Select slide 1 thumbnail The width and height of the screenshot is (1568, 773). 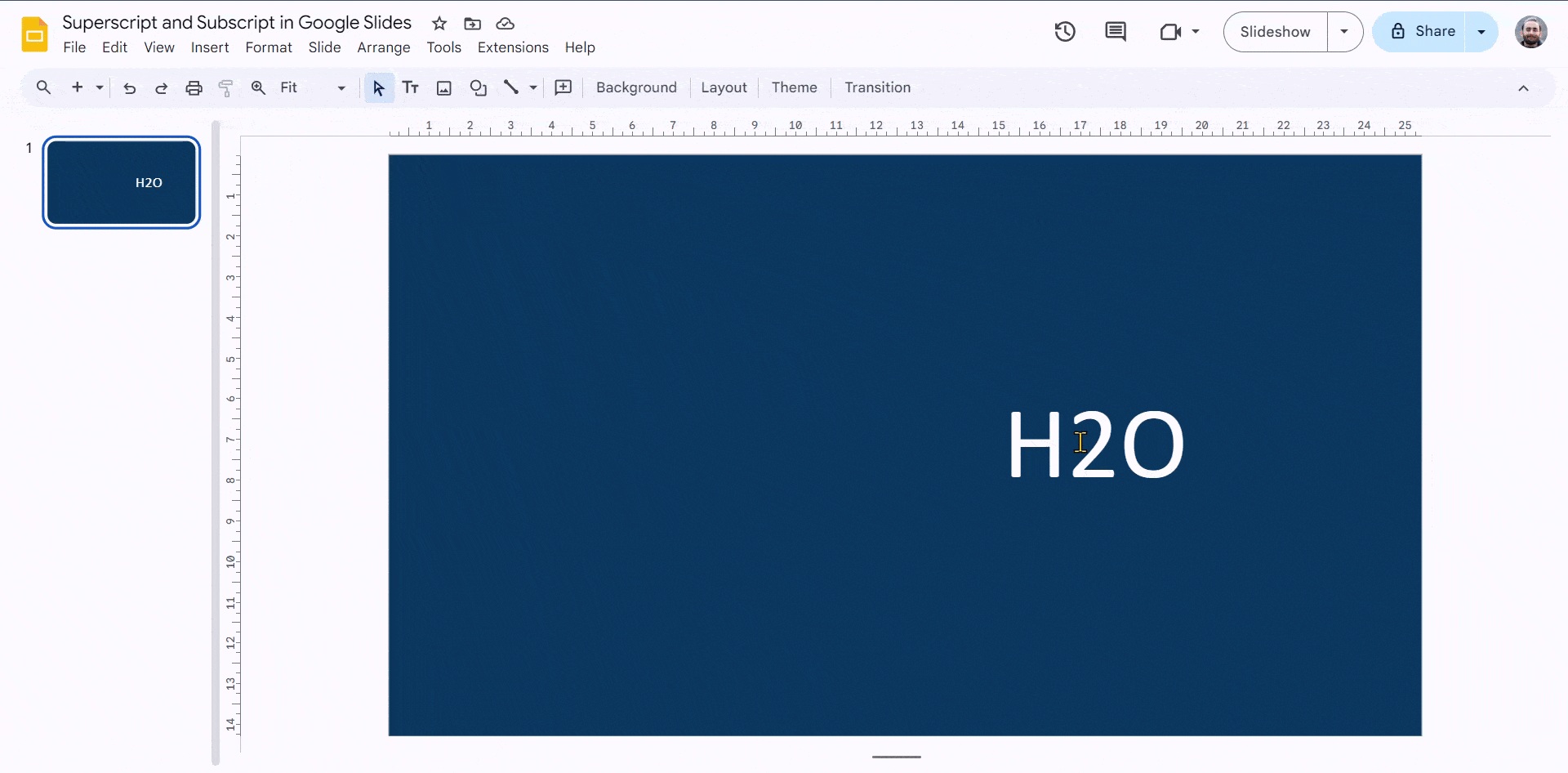coord(120,181)
